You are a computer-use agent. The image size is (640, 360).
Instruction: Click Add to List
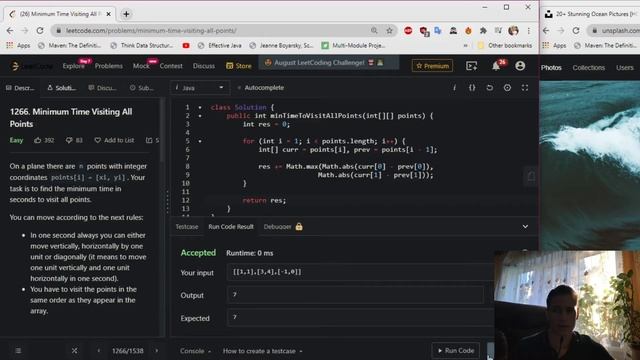[114, 140]
